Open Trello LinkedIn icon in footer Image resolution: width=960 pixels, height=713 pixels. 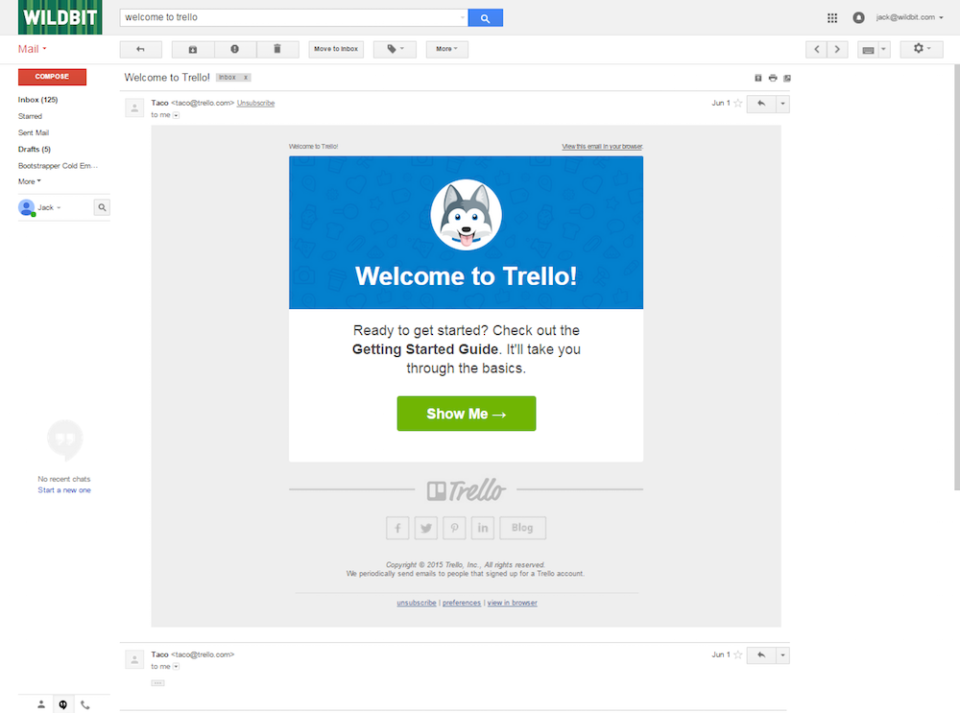point(482,528)
